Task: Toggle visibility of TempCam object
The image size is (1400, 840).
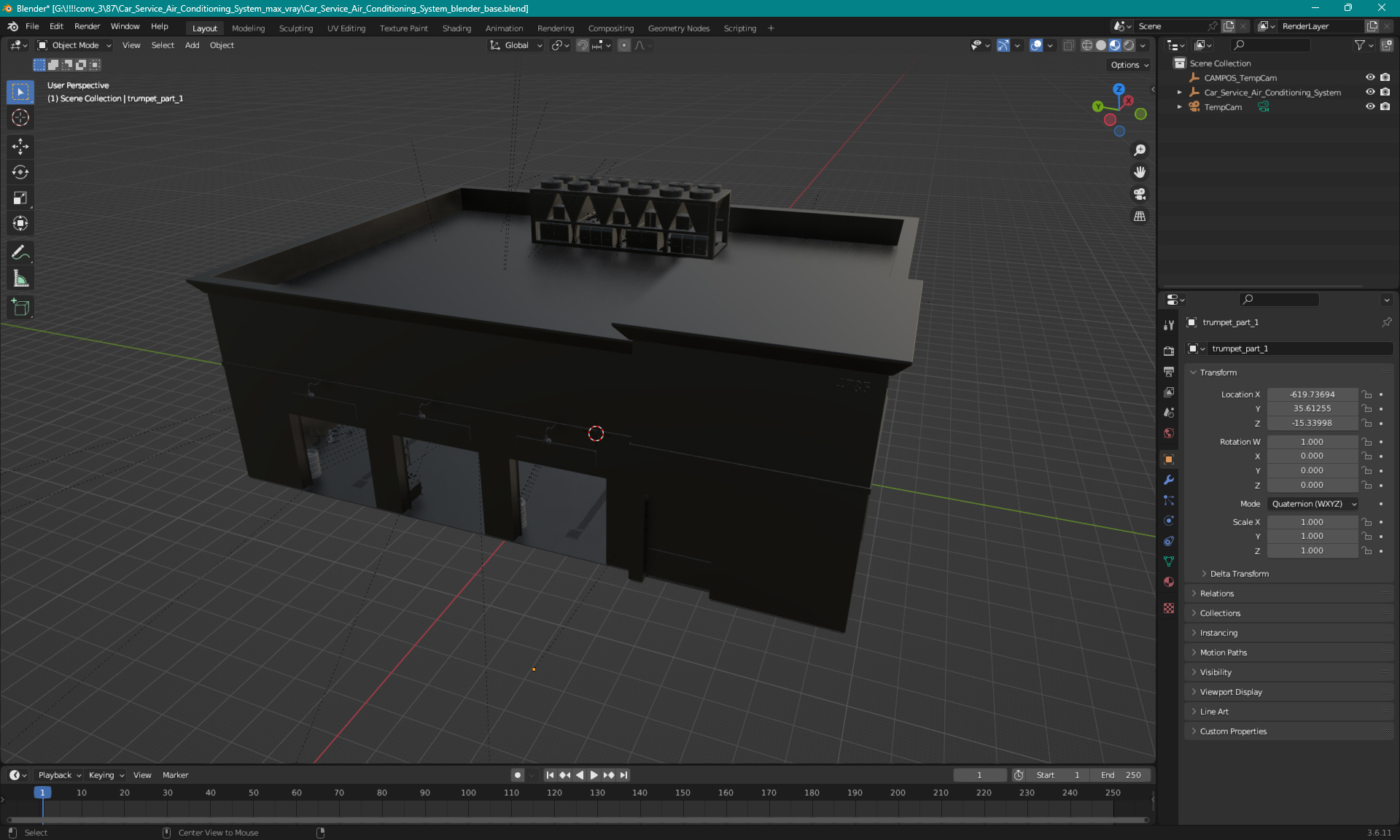Action: [1370, 106]
